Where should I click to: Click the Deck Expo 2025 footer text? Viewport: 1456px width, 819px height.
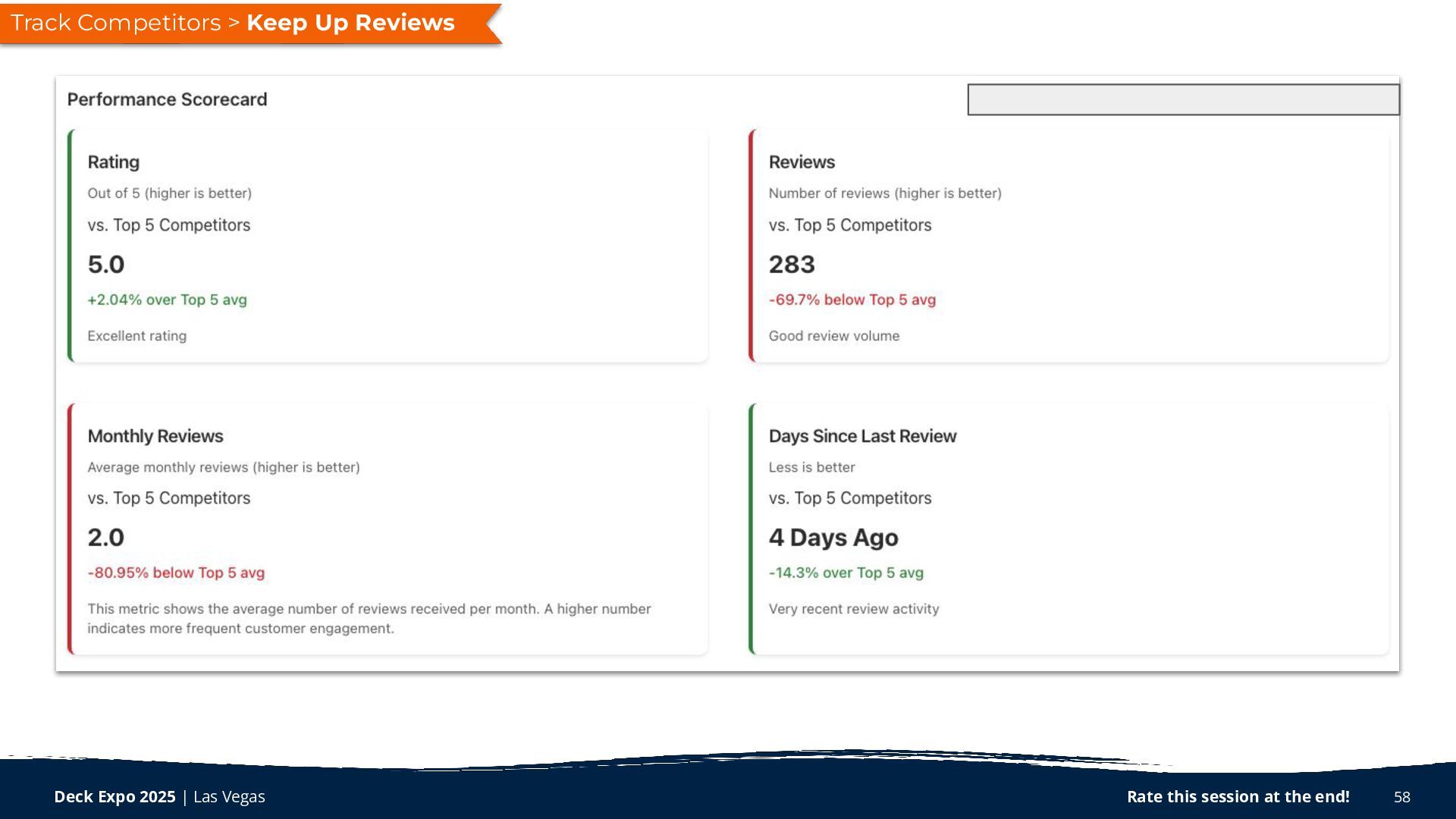(115, 796)
